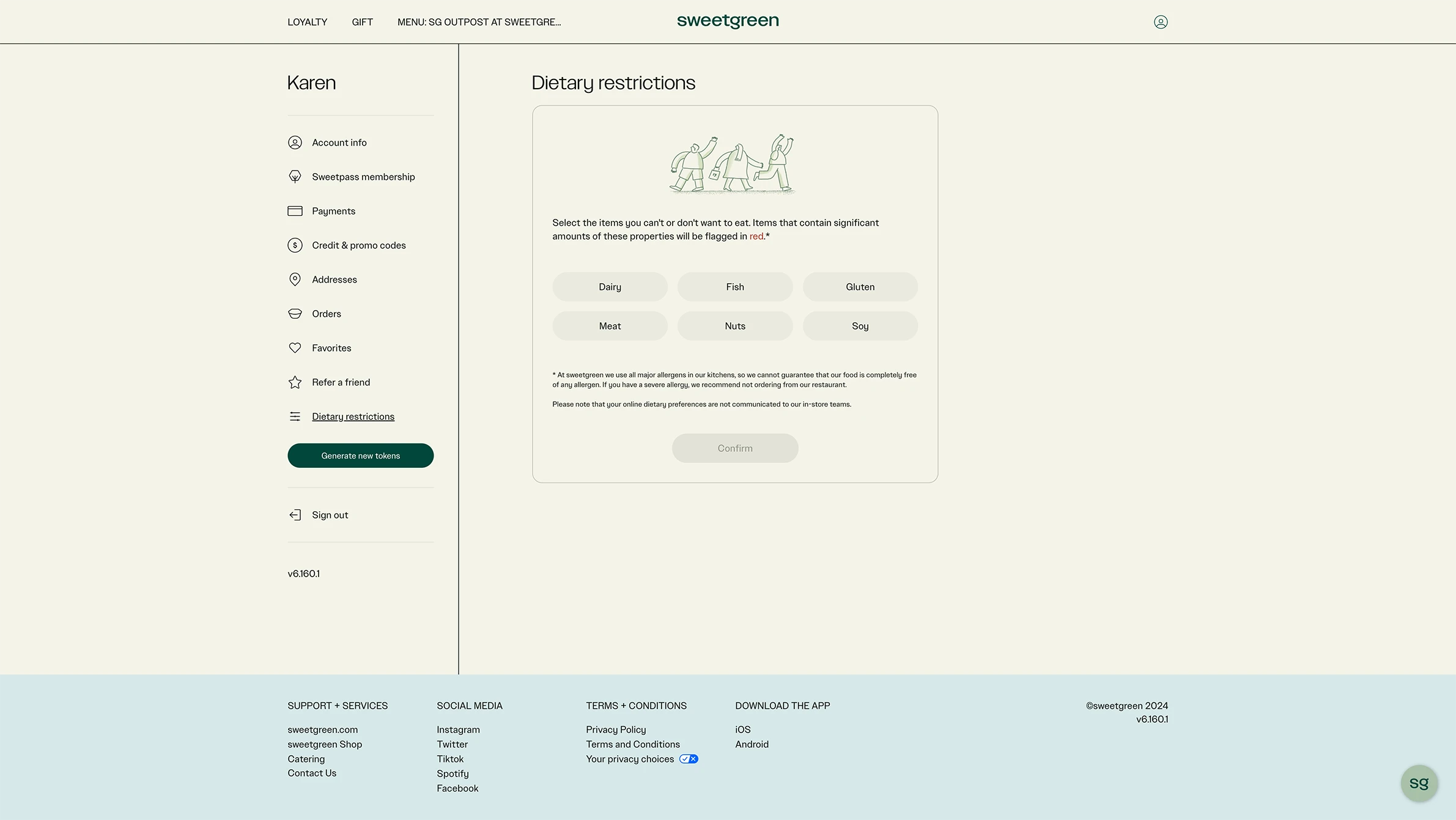Open the Spotify footer link
This screenshot has width=1456, height=820.
453,774
